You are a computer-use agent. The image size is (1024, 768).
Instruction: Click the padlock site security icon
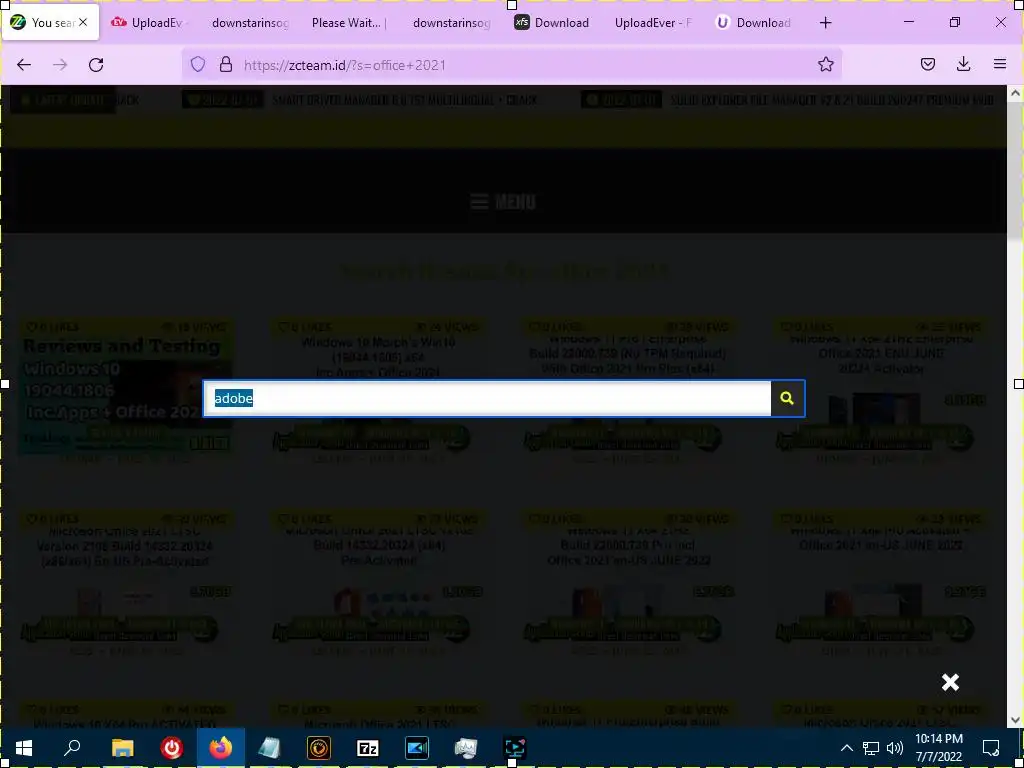(226, 65)
